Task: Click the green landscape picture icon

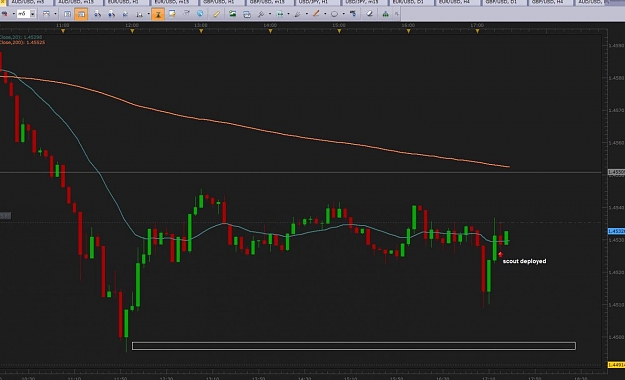Action: click(x=232, y=14)
